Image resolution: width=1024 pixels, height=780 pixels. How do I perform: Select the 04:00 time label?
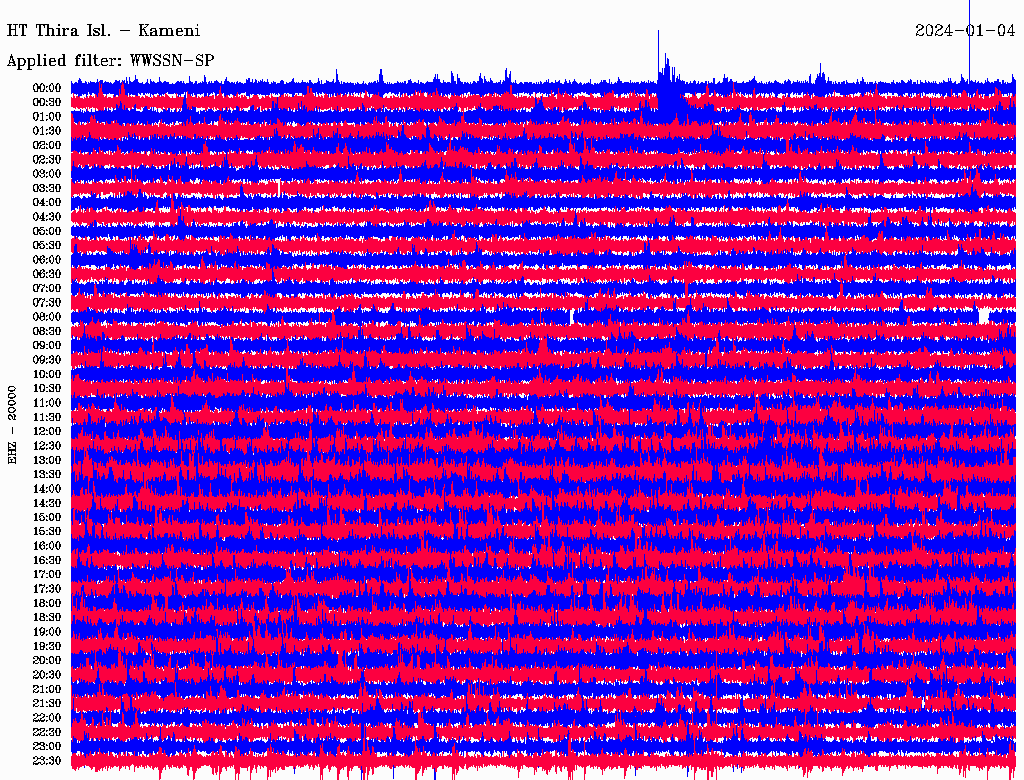coord(47,203)
